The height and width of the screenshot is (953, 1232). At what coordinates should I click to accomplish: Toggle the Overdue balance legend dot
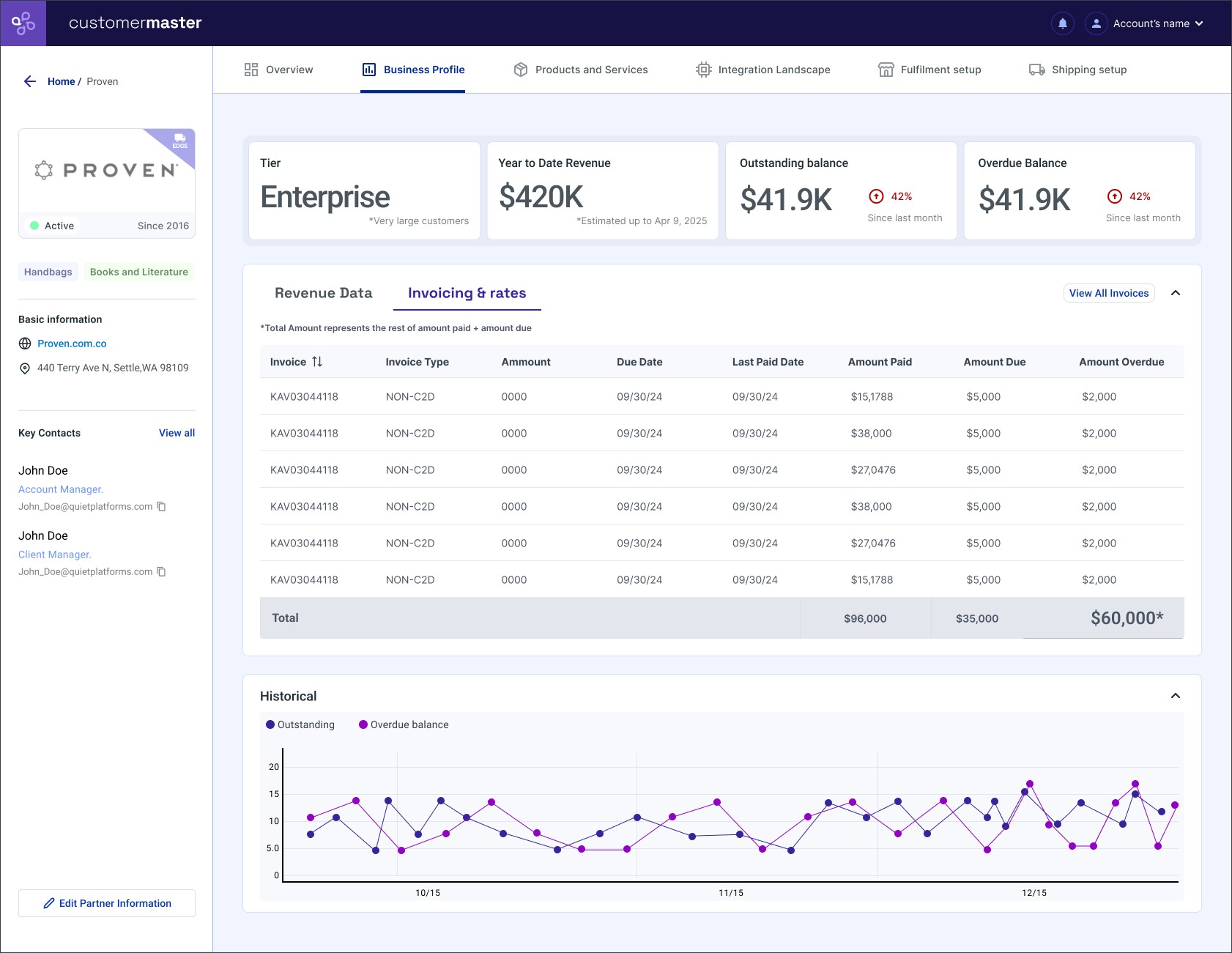pyautogui.click(x=363, y=724)
